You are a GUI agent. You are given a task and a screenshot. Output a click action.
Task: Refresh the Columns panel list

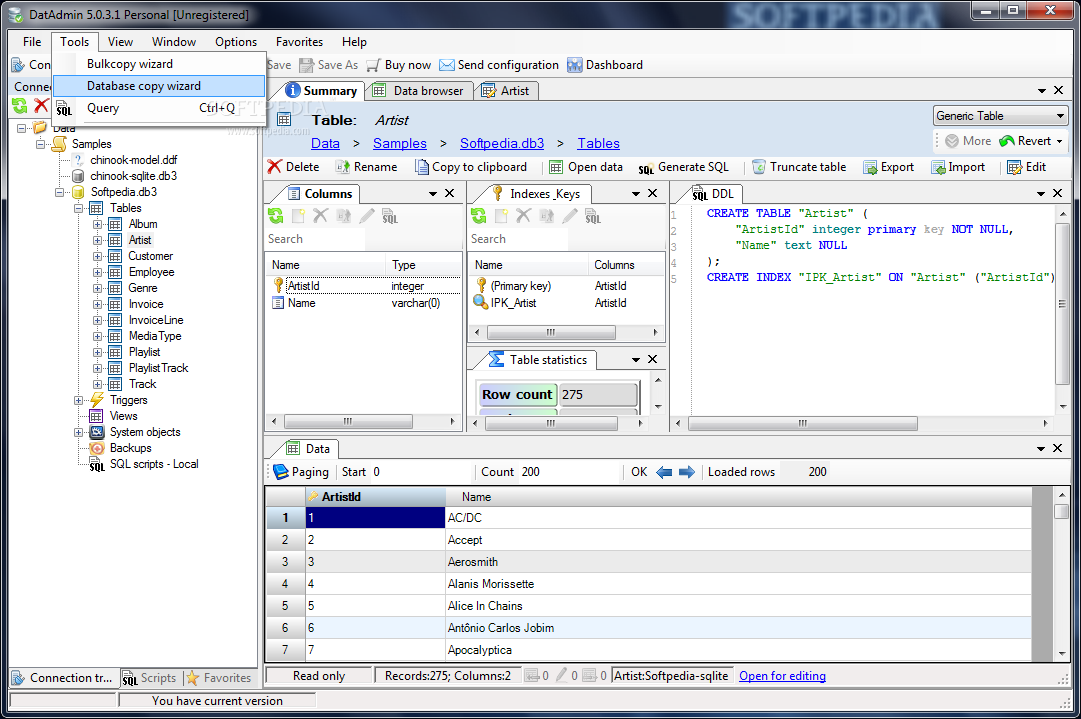[276, 216]
